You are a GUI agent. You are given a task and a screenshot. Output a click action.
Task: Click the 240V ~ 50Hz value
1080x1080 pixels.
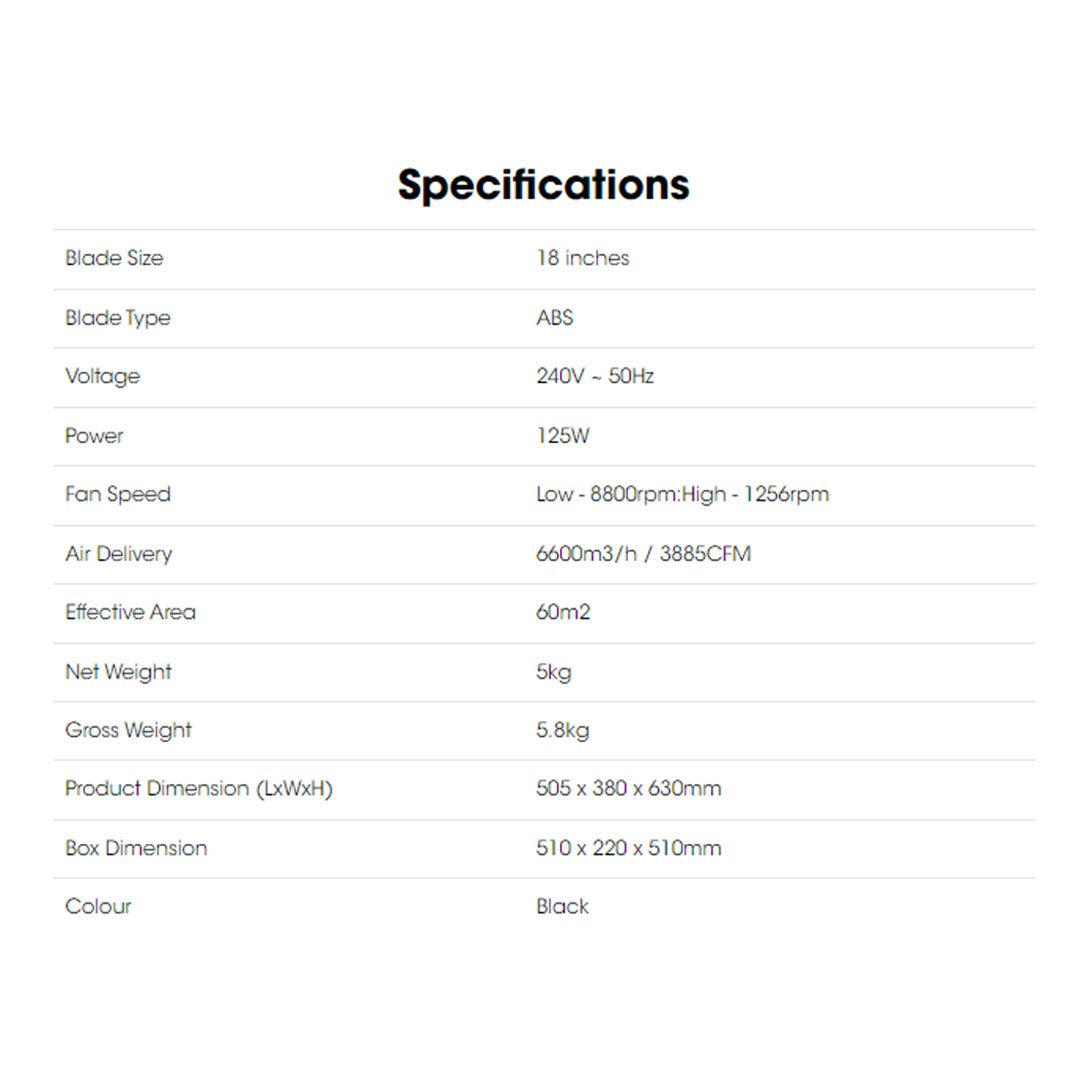pos(595,377)
